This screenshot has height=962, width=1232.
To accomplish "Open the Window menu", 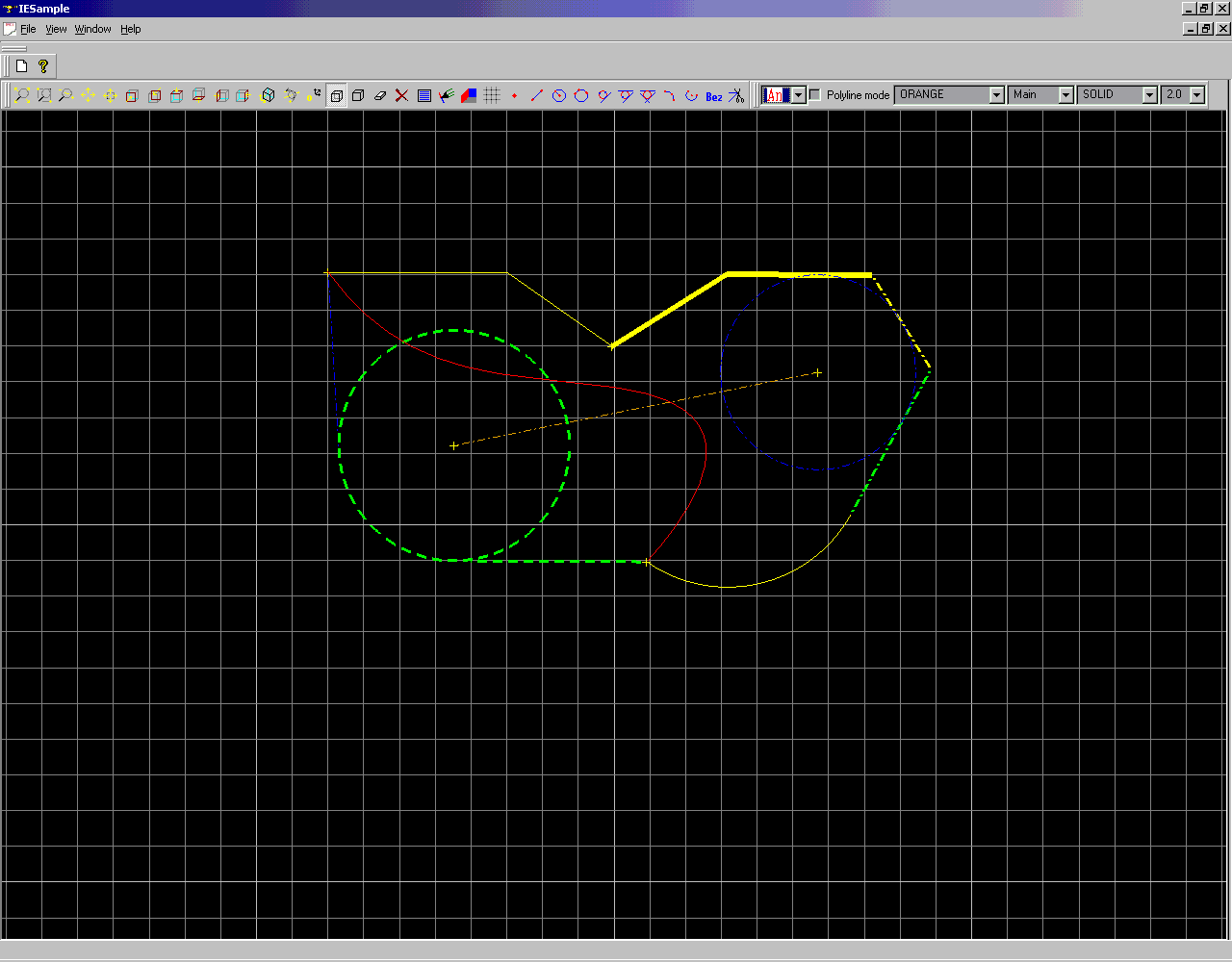I will pyautogui.click(x=93, y=29).
